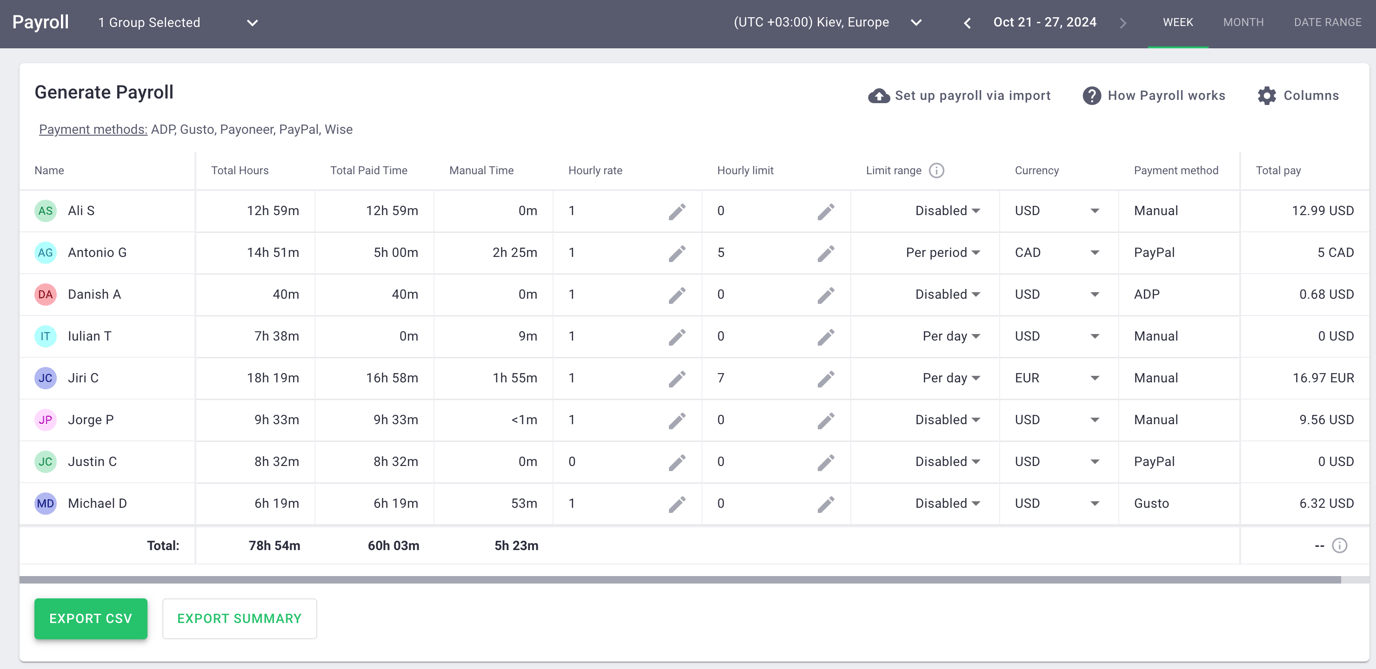The image size is (1376, 669).
Task: Select the DATE RANGE tab
Action: tap(1327, 21)
